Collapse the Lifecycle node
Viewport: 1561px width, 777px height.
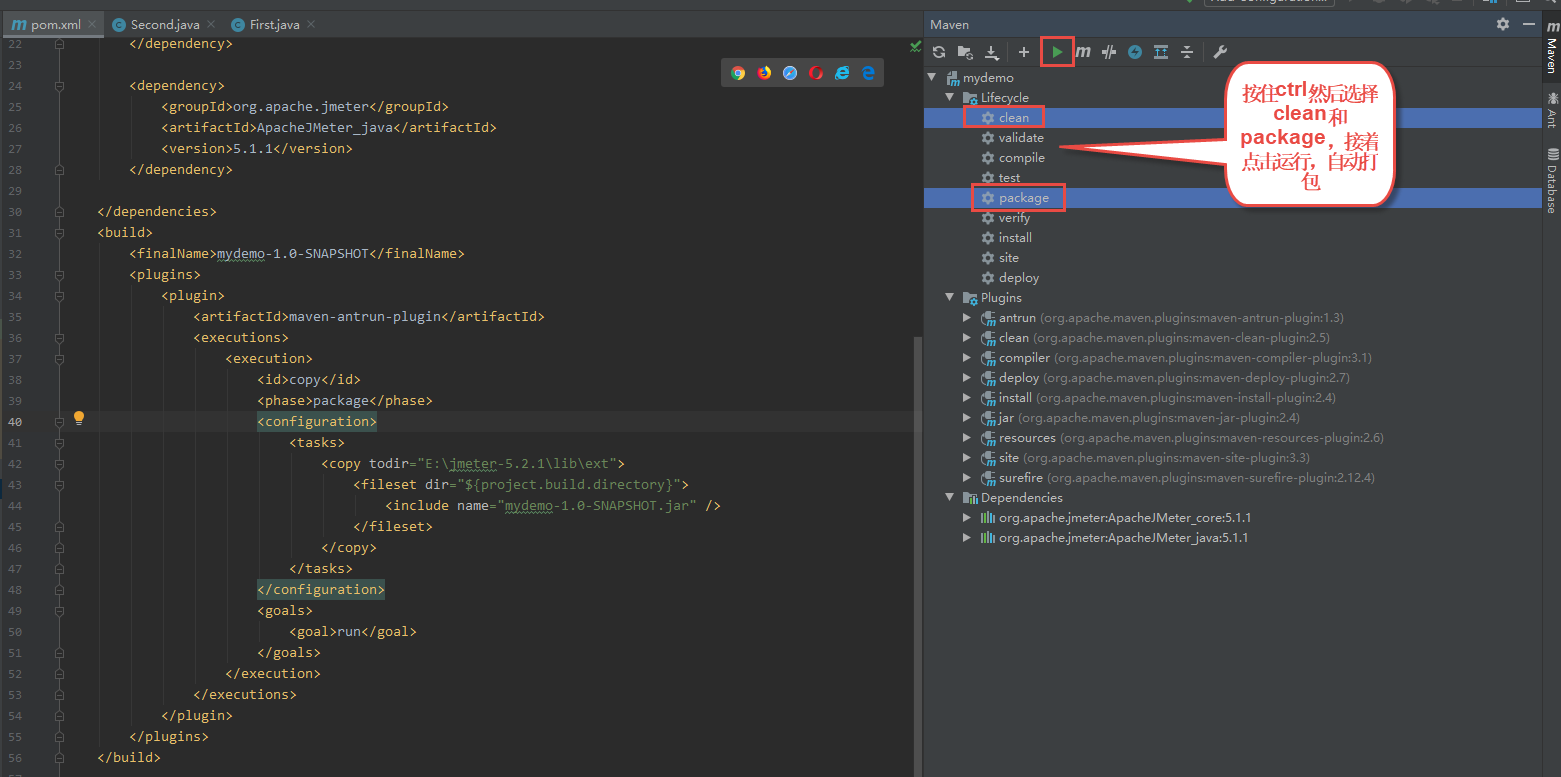coord(950,98)
